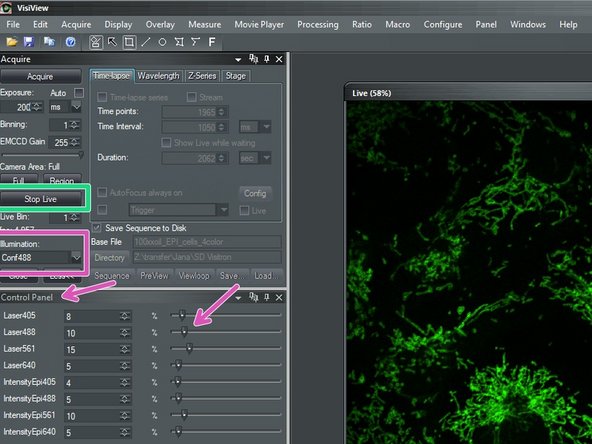Click the Acquire button
The height and width of the screenshot is (444, 592).
40,77
